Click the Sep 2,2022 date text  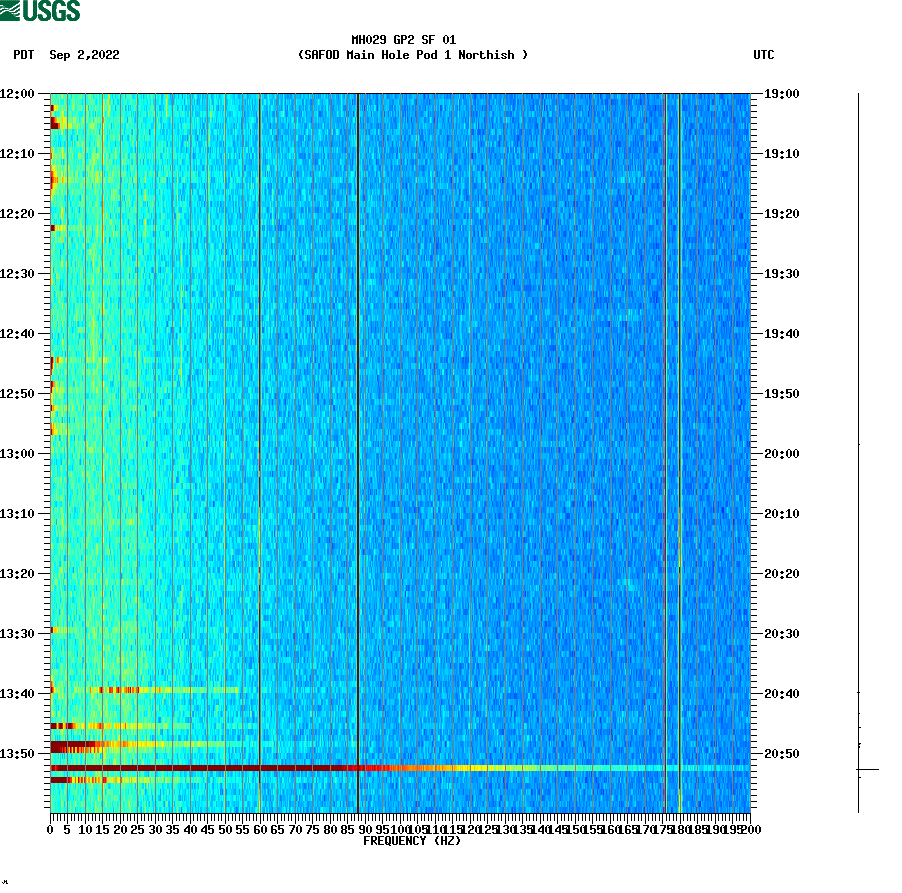(x=85, y=56)
